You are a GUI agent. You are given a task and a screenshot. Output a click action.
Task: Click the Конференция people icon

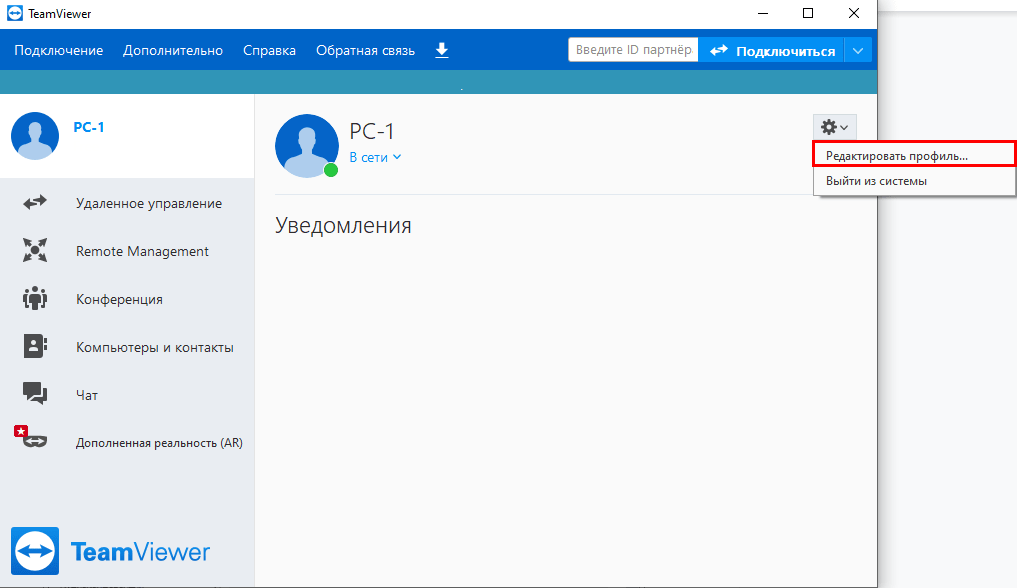[x=35, y=298]
